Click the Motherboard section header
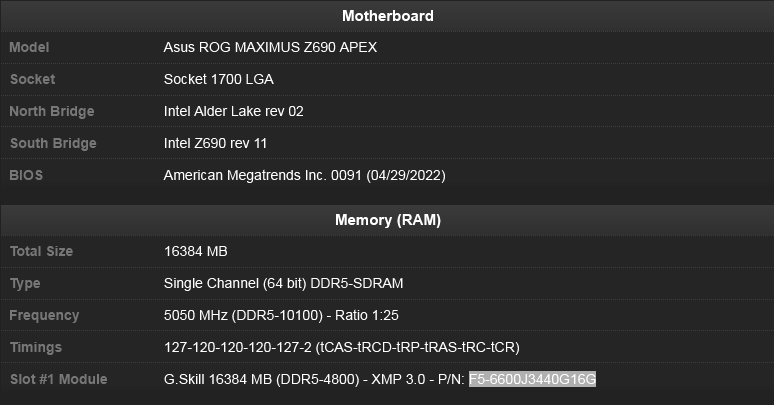 point(387,16)
